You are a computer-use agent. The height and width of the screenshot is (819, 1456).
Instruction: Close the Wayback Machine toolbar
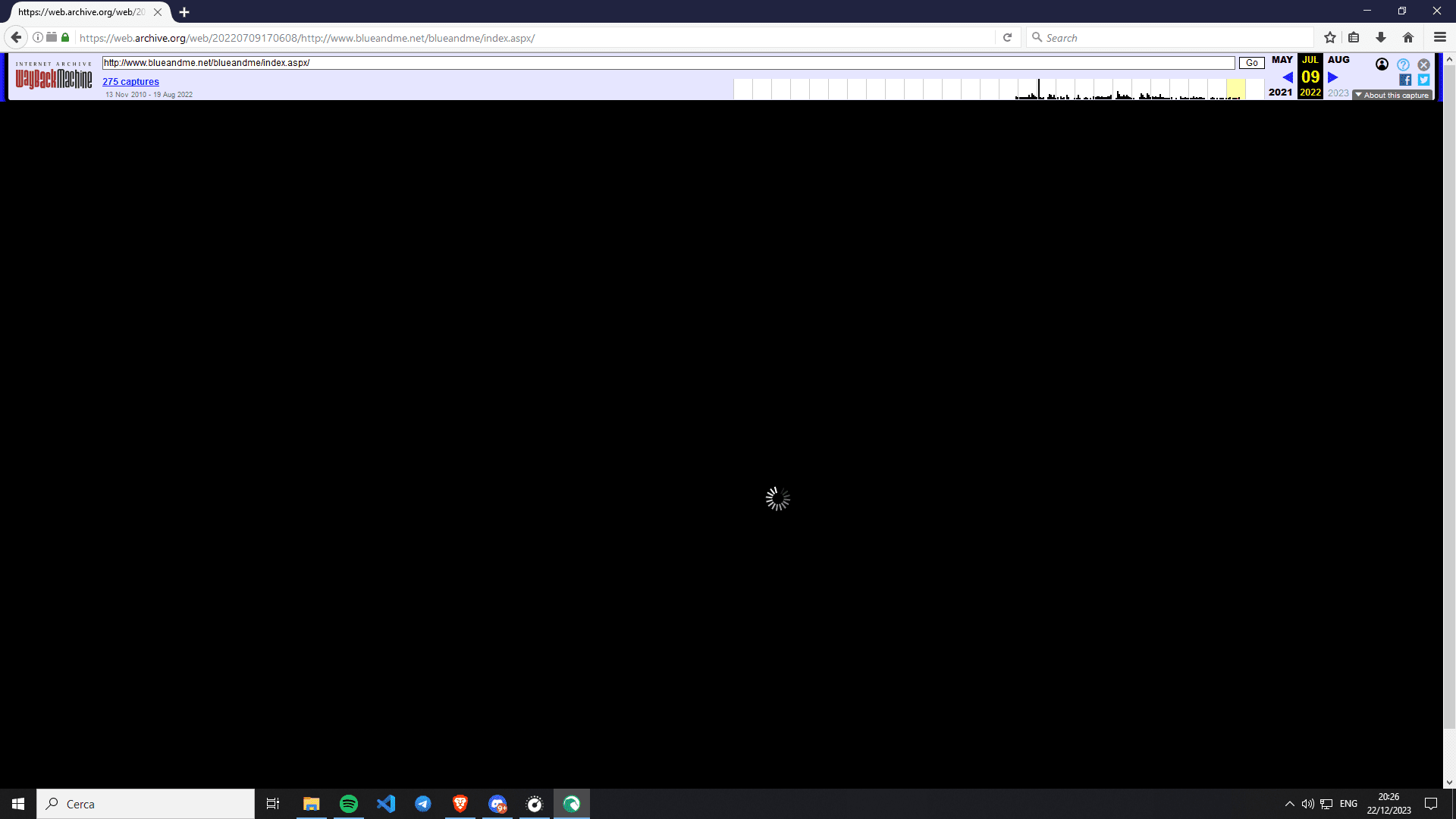(x=1423, y=64)
